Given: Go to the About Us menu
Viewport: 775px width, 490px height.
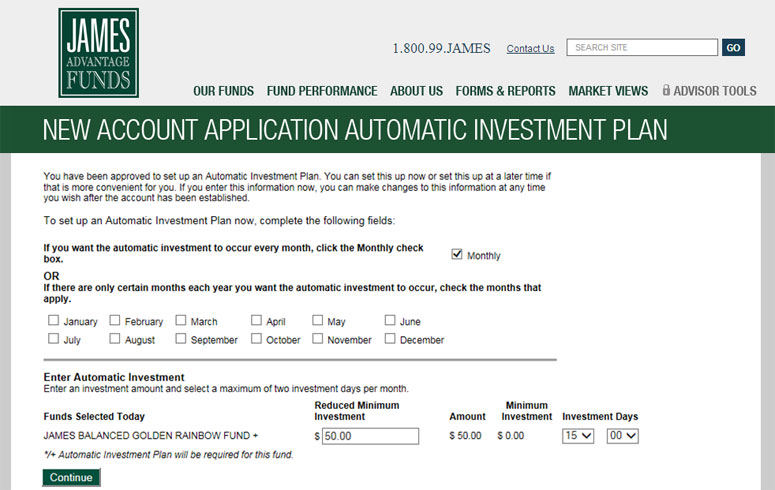Looking at the screenshot, I should coord(416,91).
